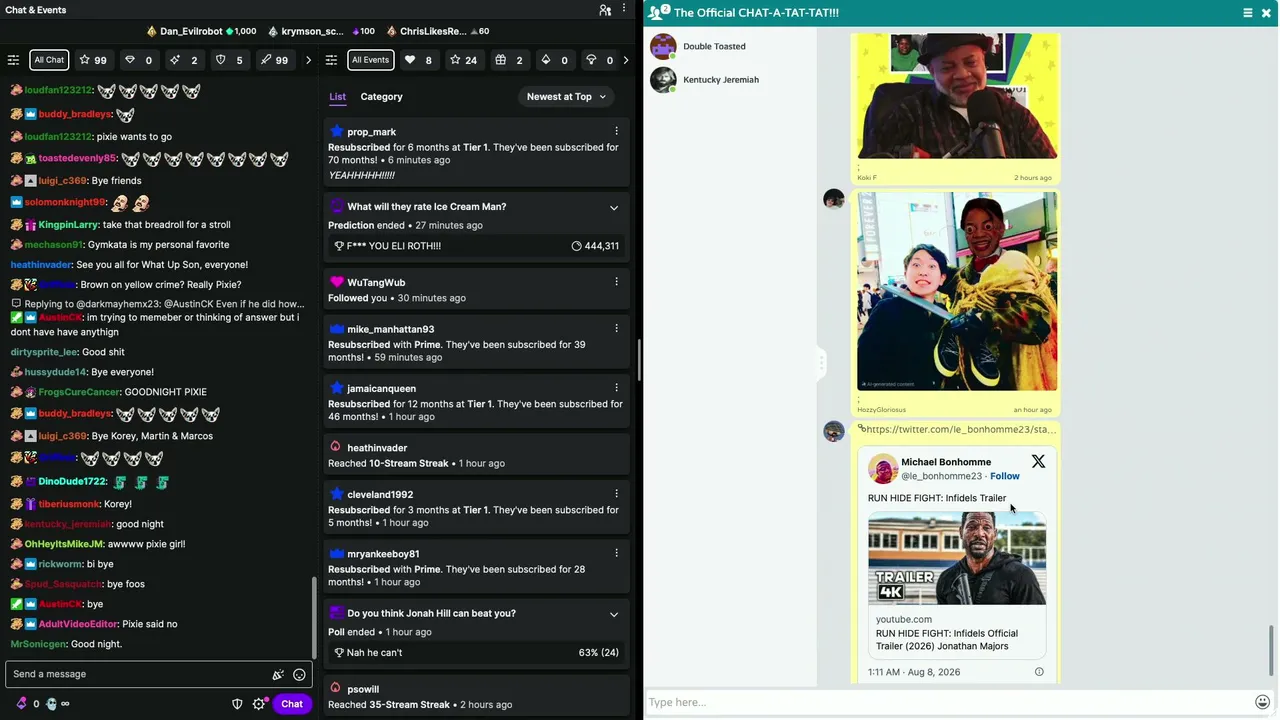1280x720 pixels.
Task: Open options menu for cleveland1992 resub event
Action: (x=616, y=494)
